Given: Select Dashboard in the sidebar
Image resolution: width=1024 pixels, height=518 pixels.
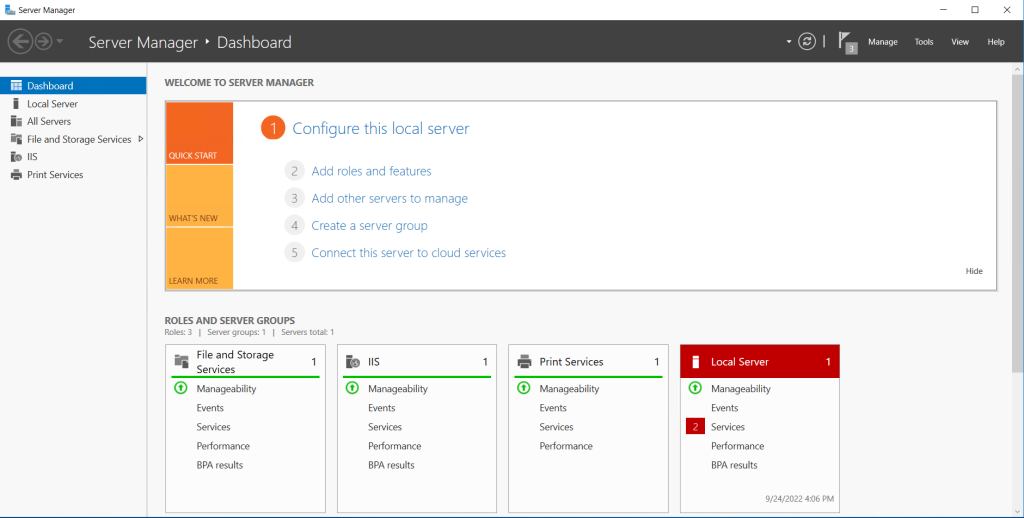Looking at the screenshot, I should click(x=73, y=86).
